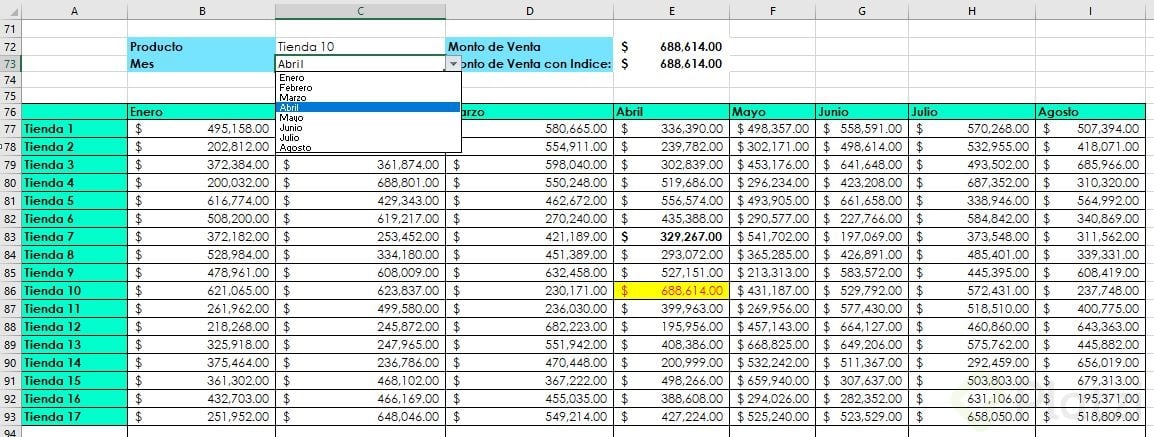Select cell with 558,591.00
This screenshot has height=437, width=1154.
[862, 129]
